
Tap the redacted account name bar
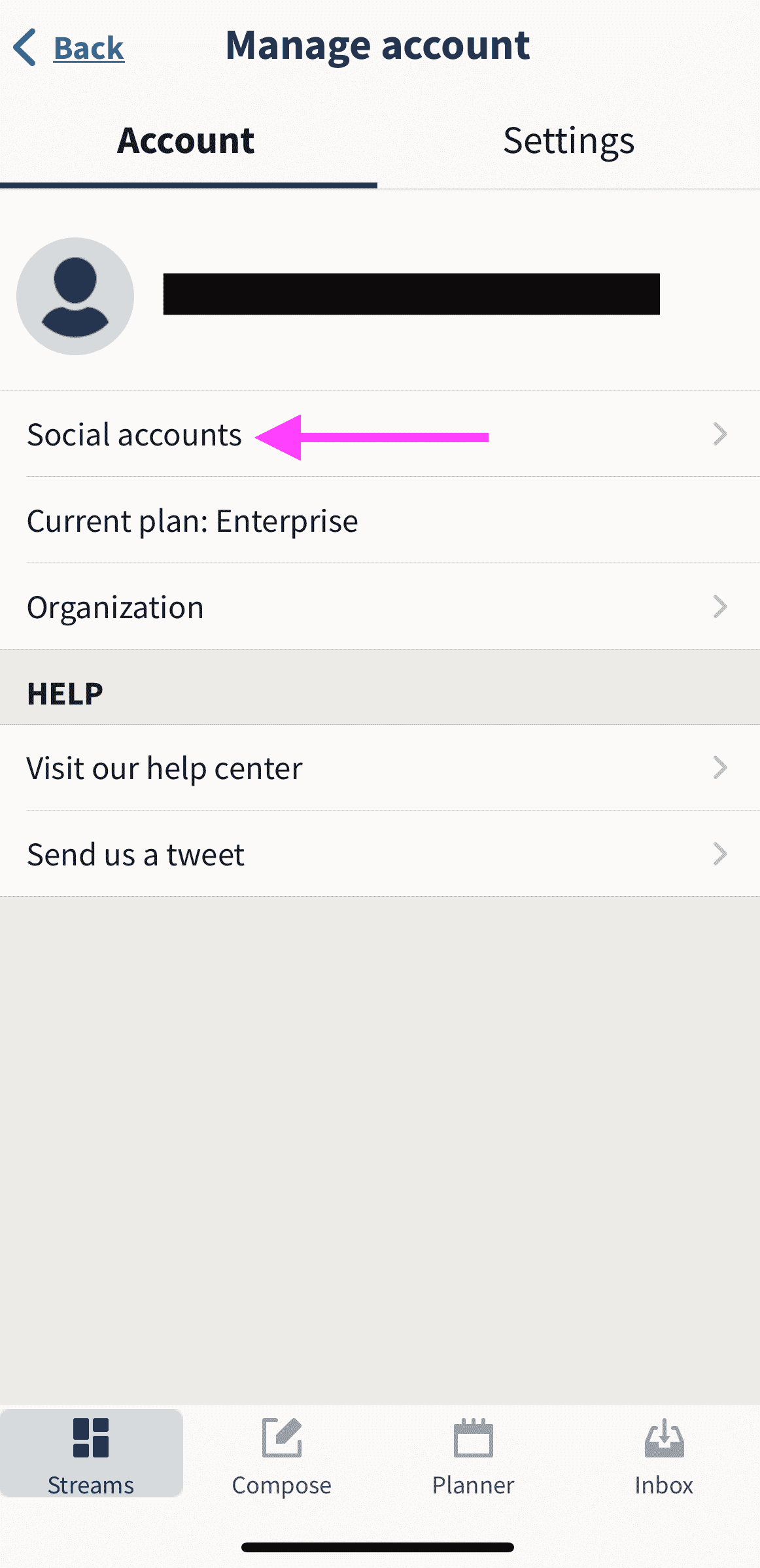411,294
